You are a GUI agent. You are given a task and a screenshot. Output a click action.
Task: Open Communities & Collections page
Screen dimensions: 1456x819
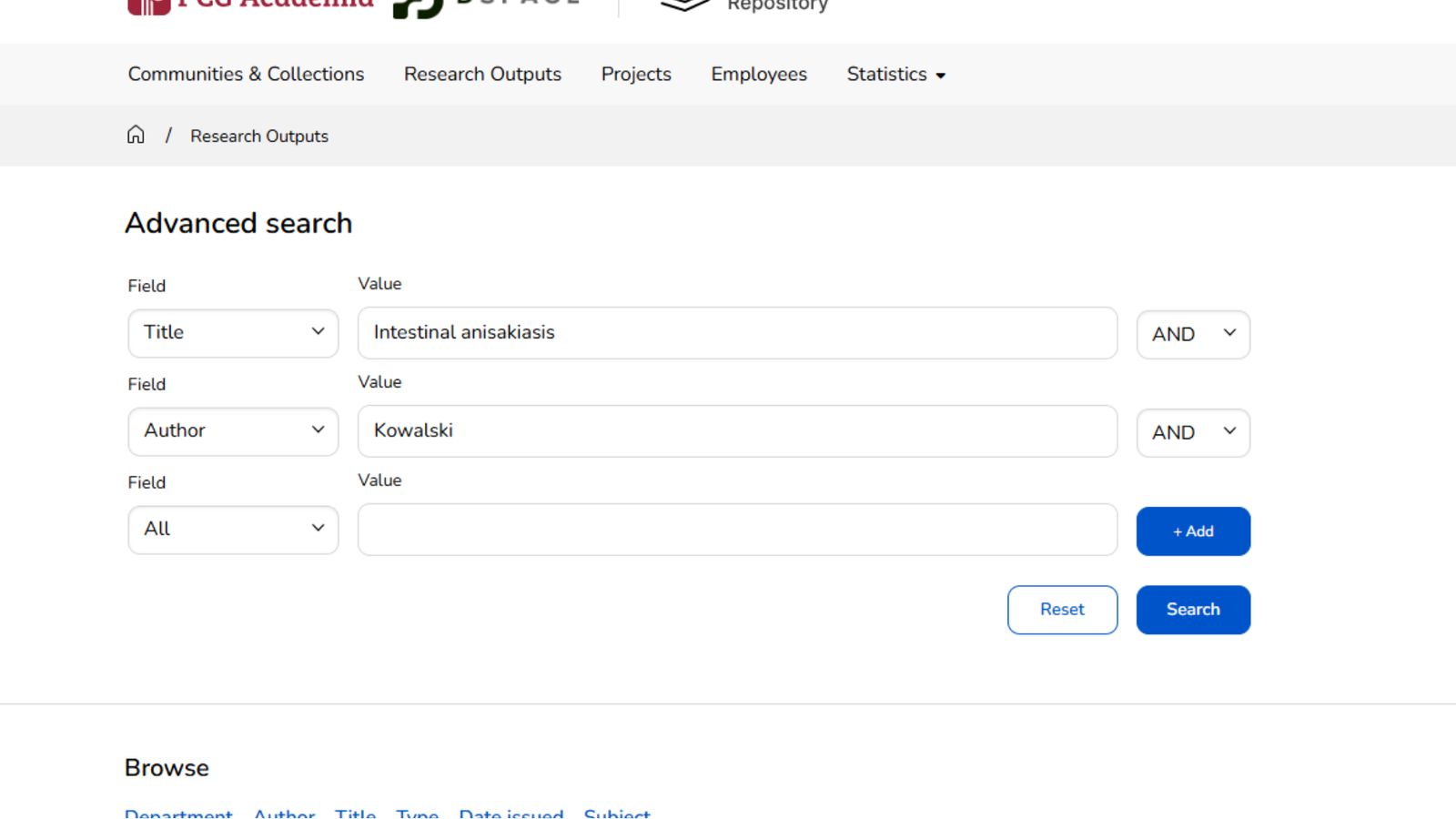click(246, 75)
